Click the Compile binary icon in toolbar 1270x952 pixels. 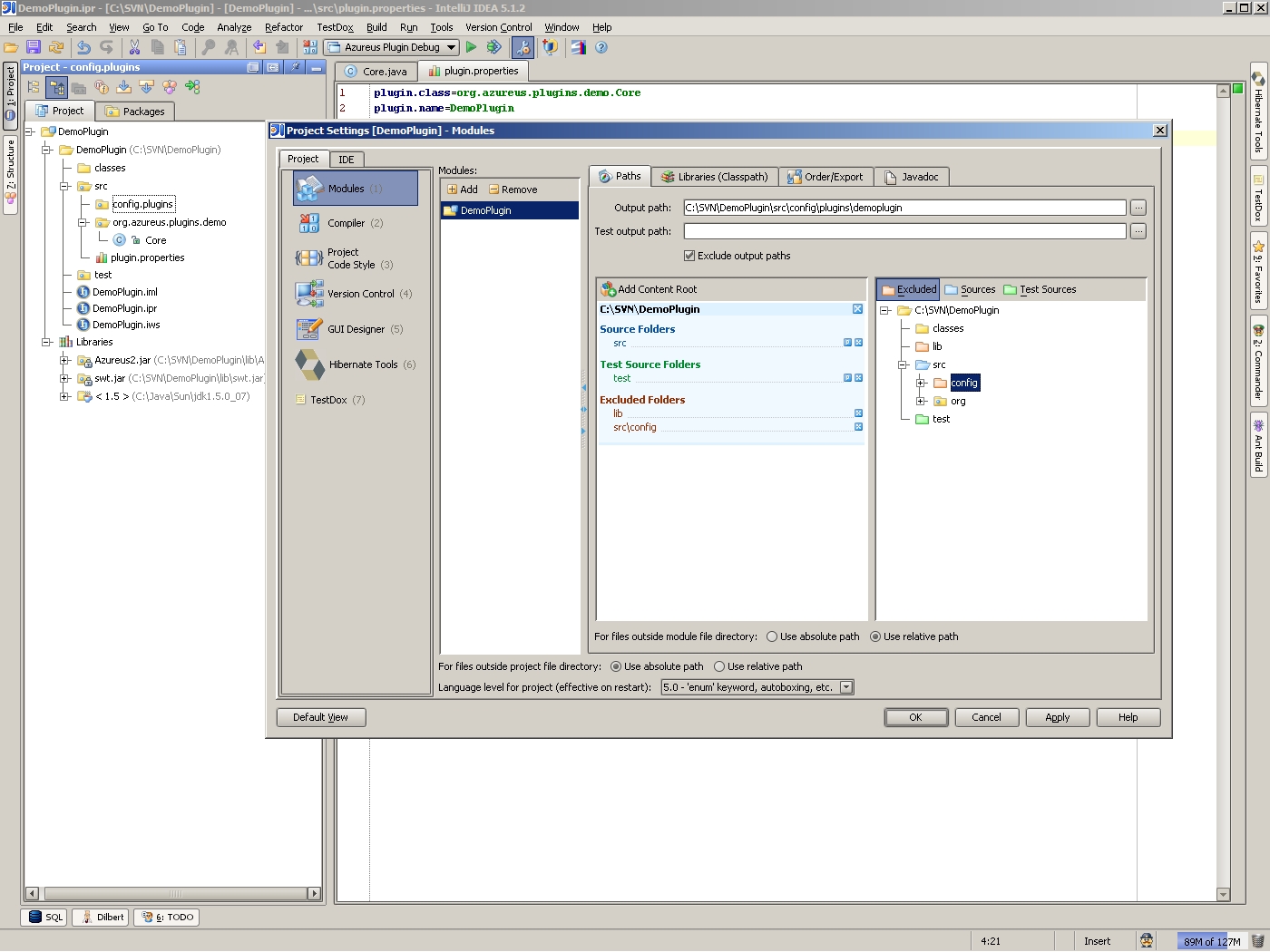[x=310, y=47]
